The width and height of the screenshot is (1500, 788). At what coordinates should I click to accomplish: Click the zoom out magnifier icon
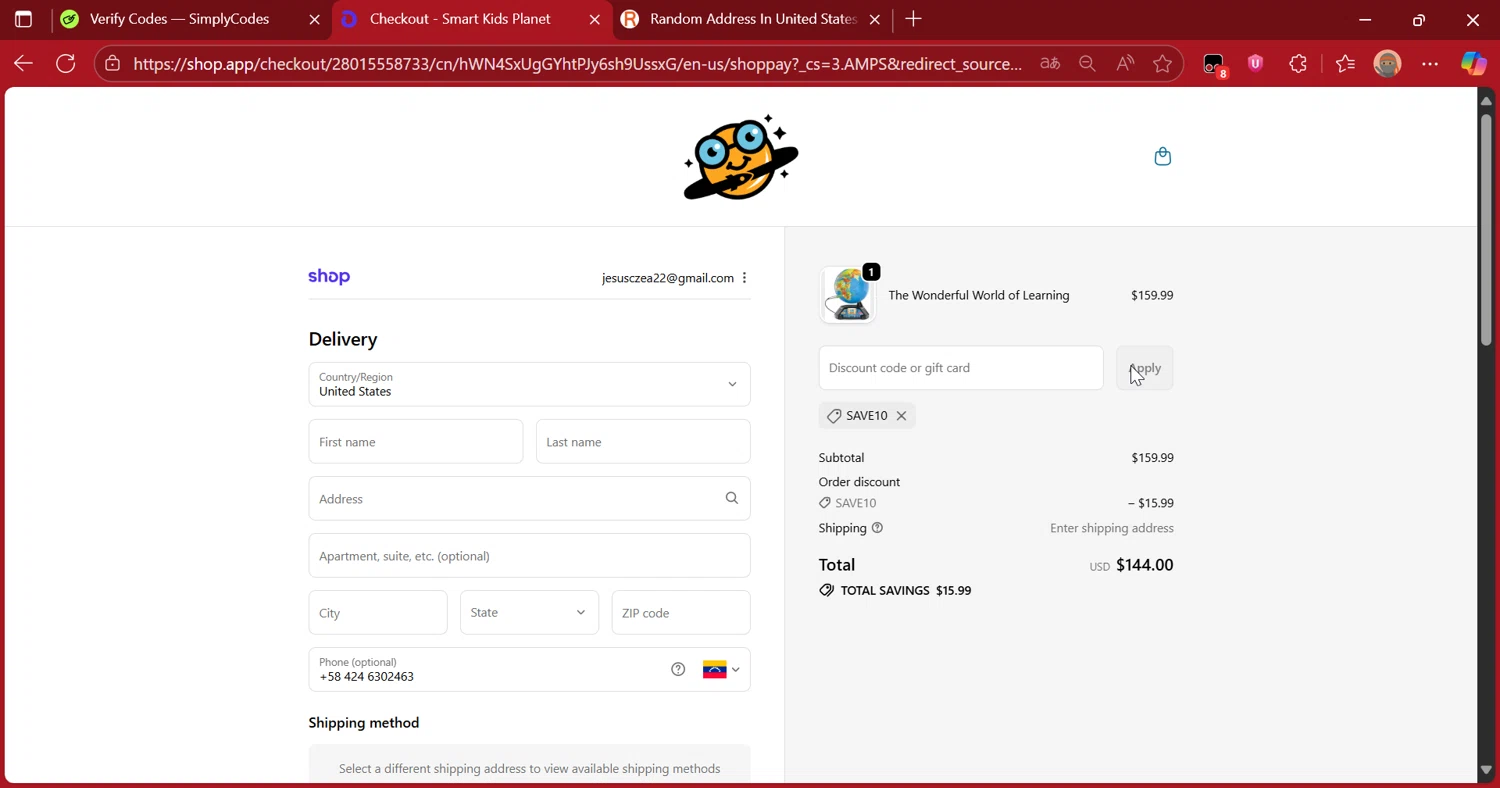click(x=1087, y=64)
